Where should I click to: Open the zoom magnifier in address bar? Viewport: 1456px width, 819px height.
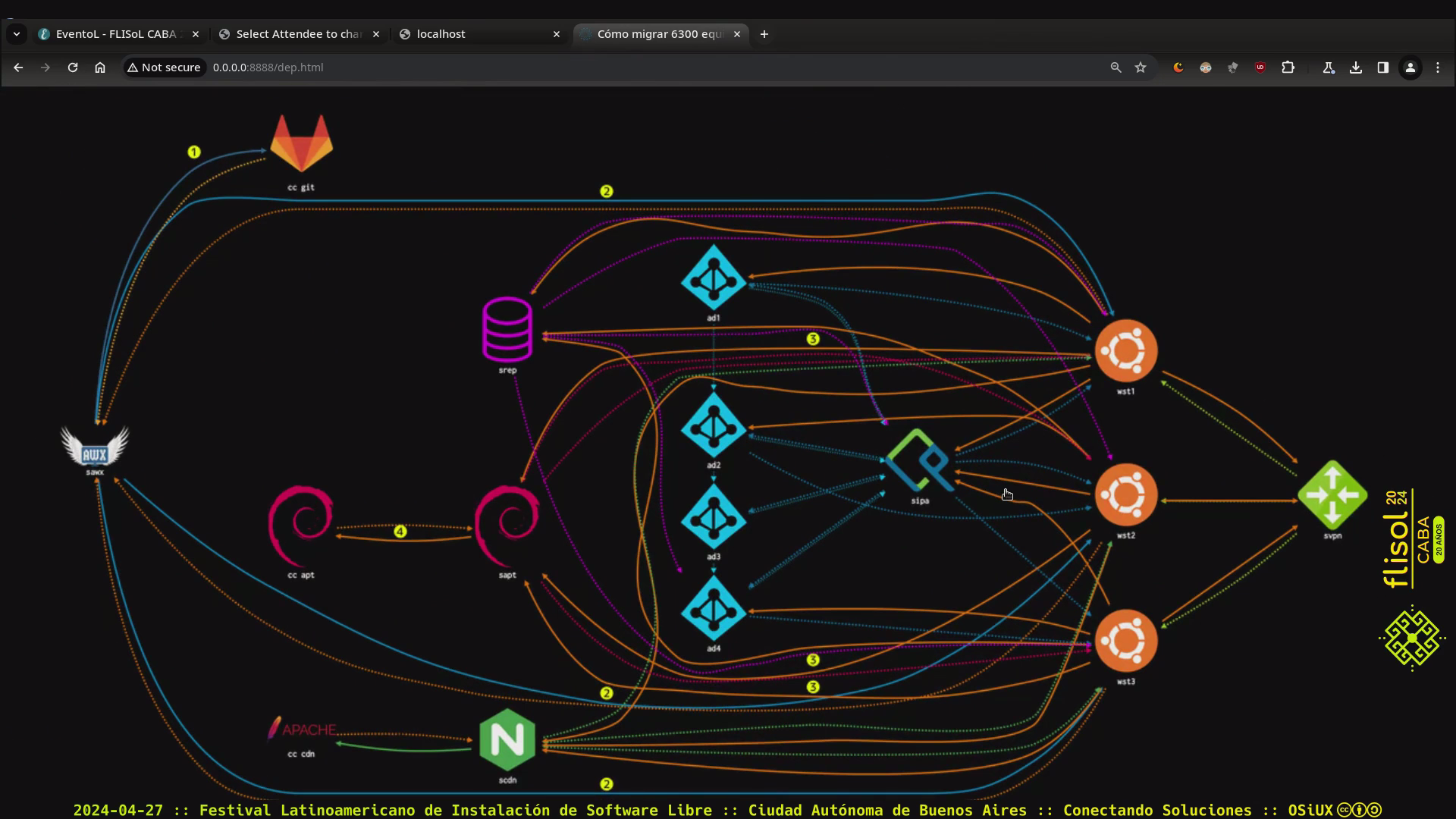coord(1116,67)
